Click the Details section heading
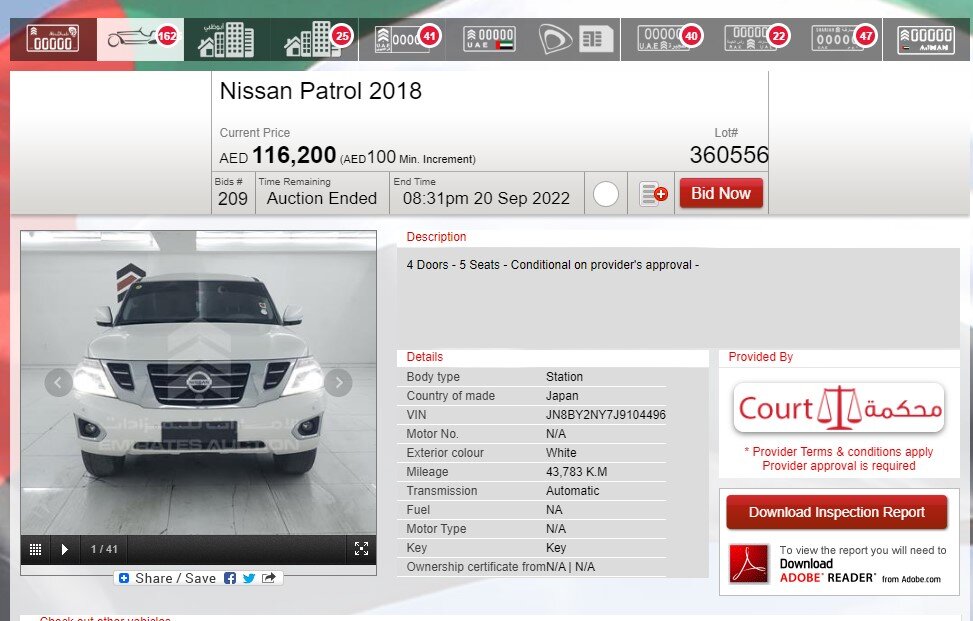973x621 pixels. click(424, 357)
